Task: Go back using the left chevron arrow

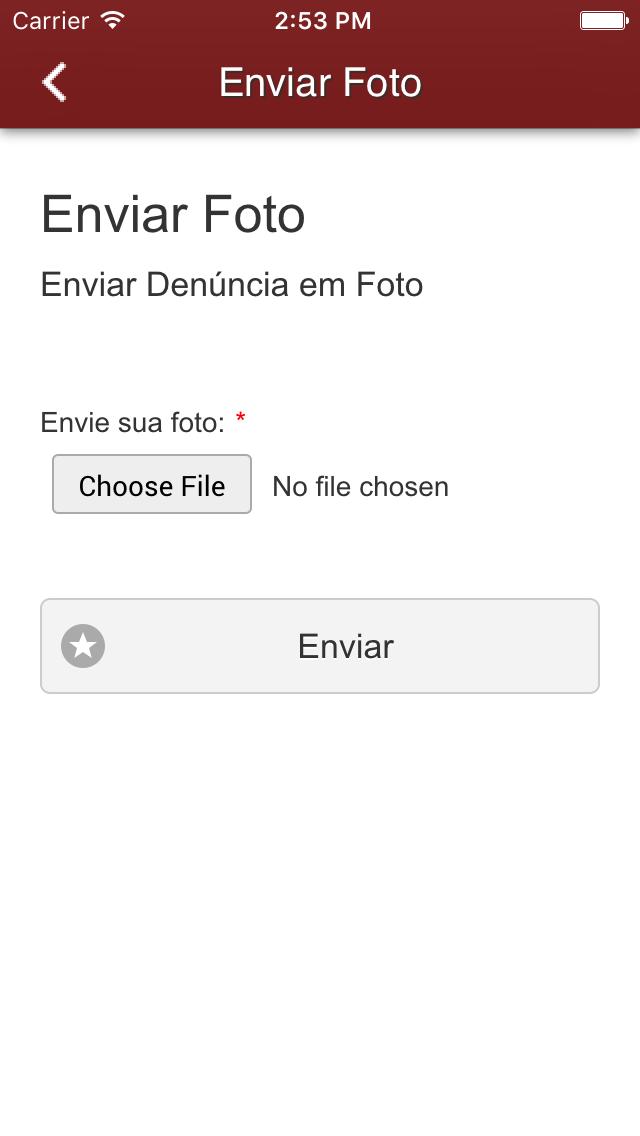Action: pyautogui.click(x=54, y=82)
